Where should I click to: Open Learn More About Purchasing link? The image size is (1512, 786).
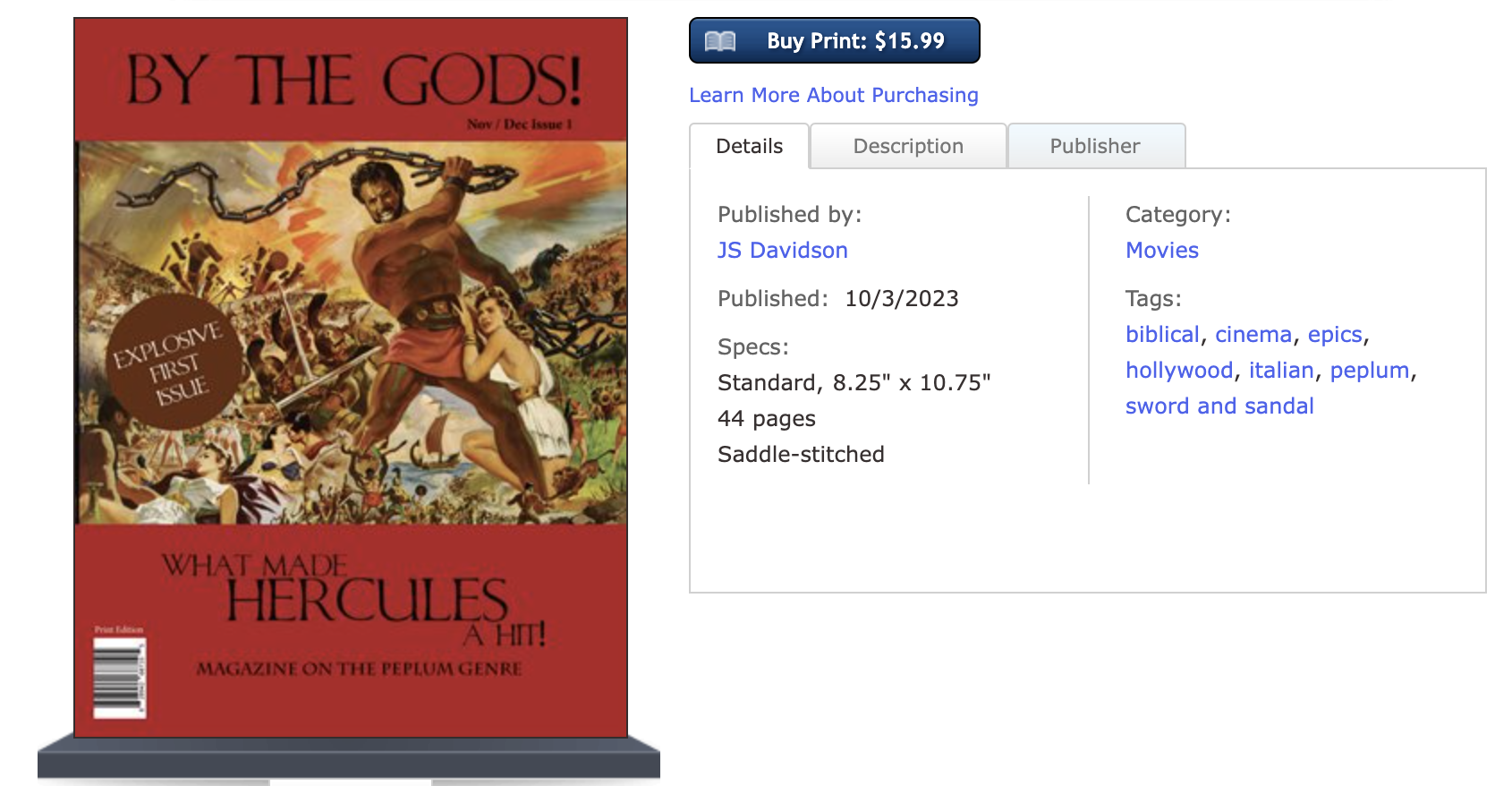(833, 95)
